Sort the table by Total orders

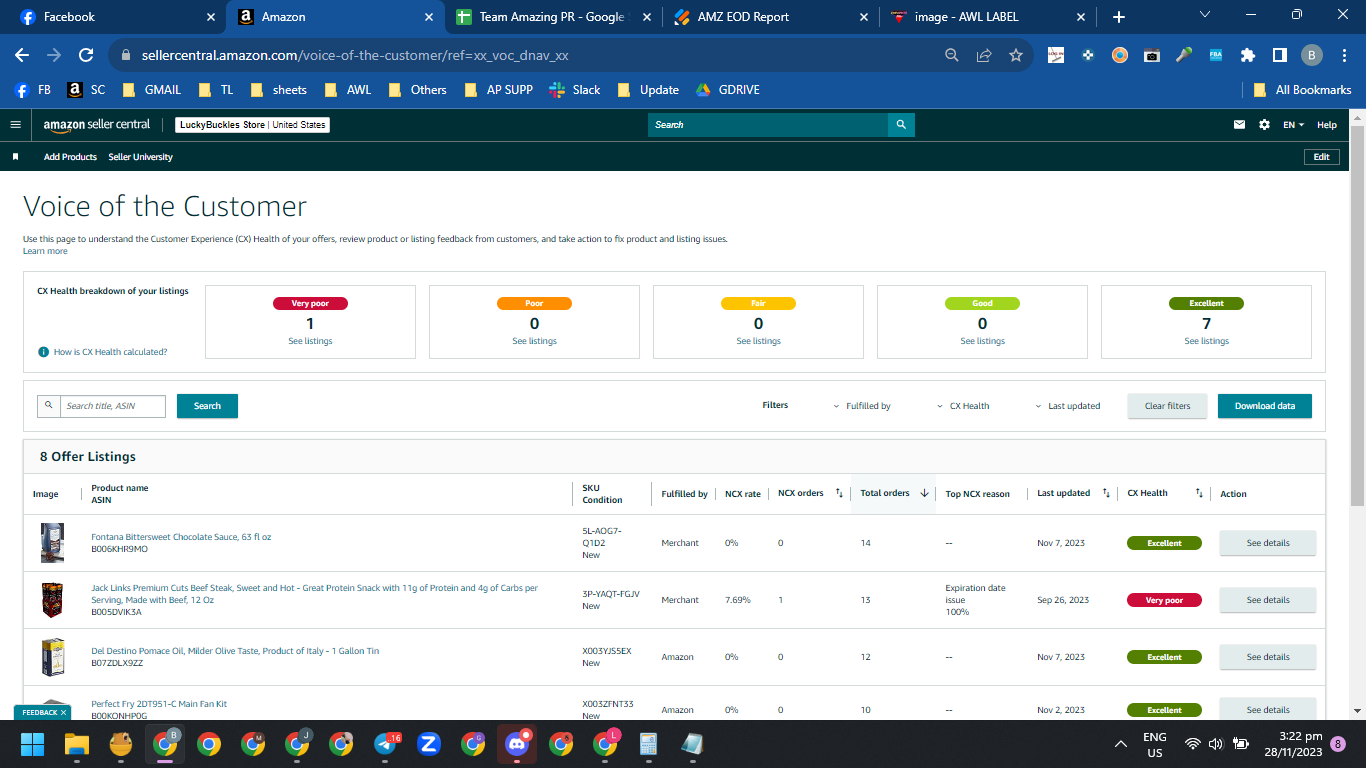924,493
